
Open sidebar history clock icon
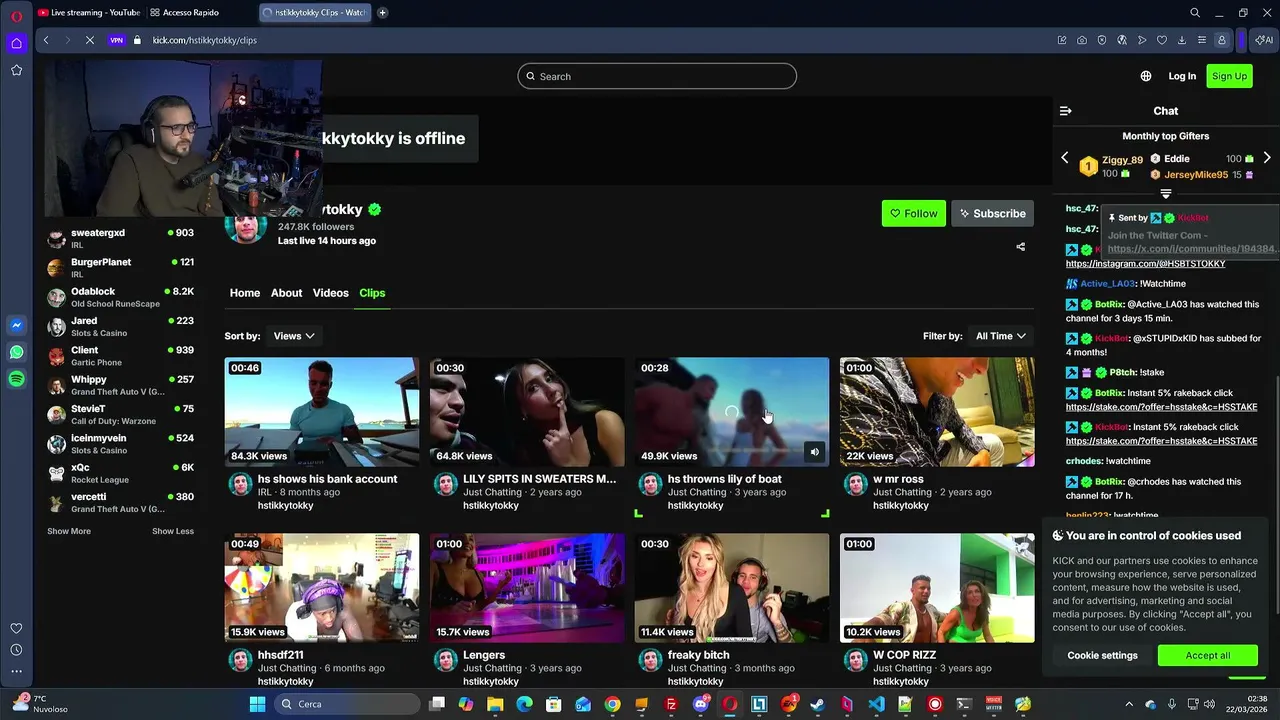[16, 650]
